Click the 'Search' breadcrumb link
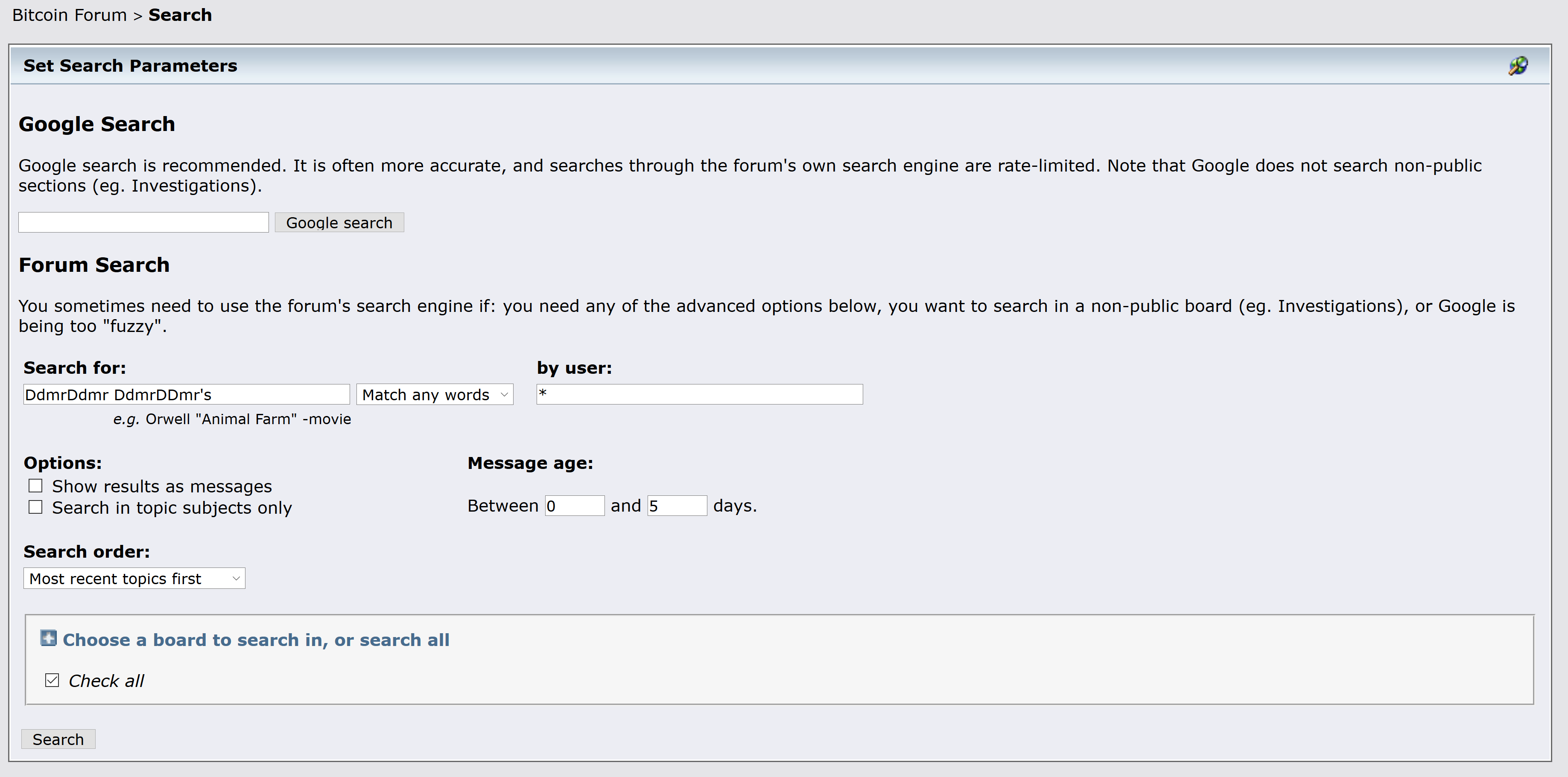The width and height of the screenshot is (1568, 777). [x=180, y=15]
